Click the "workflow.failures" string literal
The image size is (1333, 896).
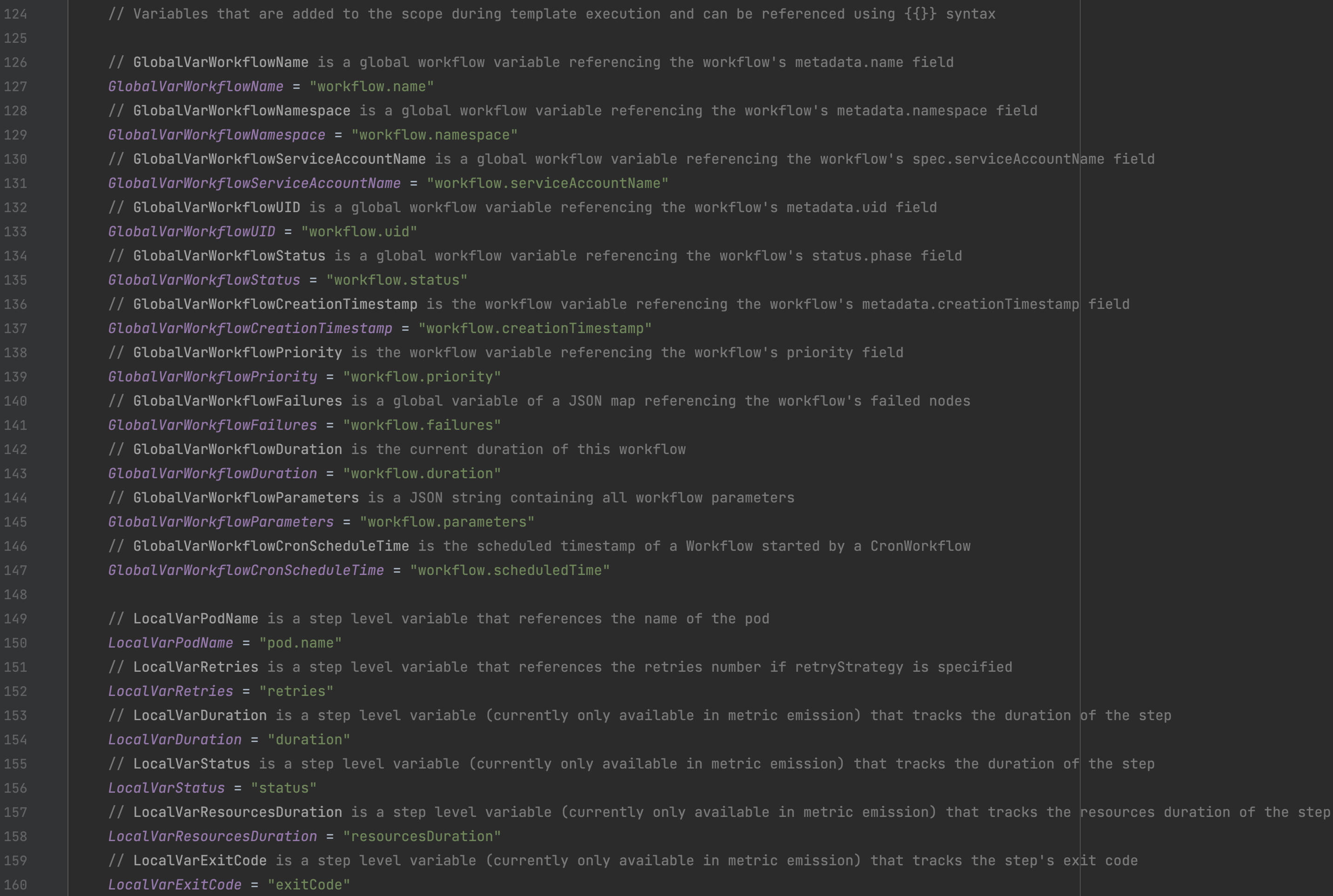tap(421, 425)
